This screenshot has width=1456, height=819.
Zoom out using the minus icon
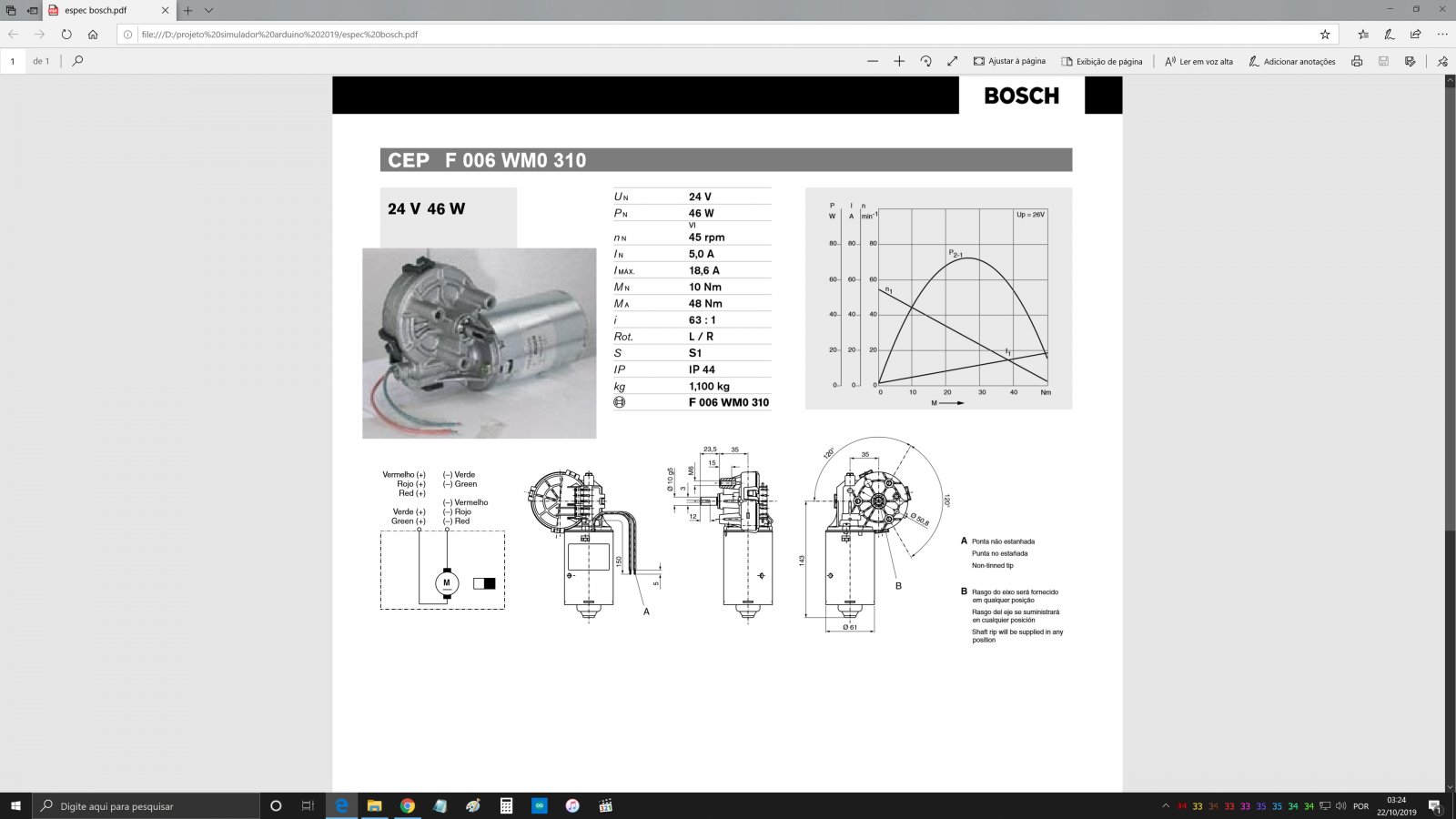coord(873,61)
